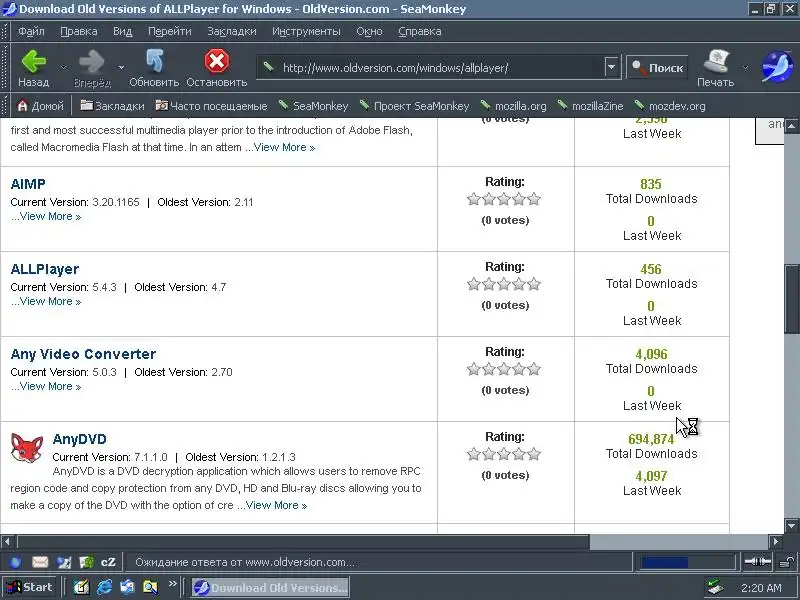Open the mozillaZine bookmark
The height and width of the screenshot is (600, 800).
coord(590,106)
